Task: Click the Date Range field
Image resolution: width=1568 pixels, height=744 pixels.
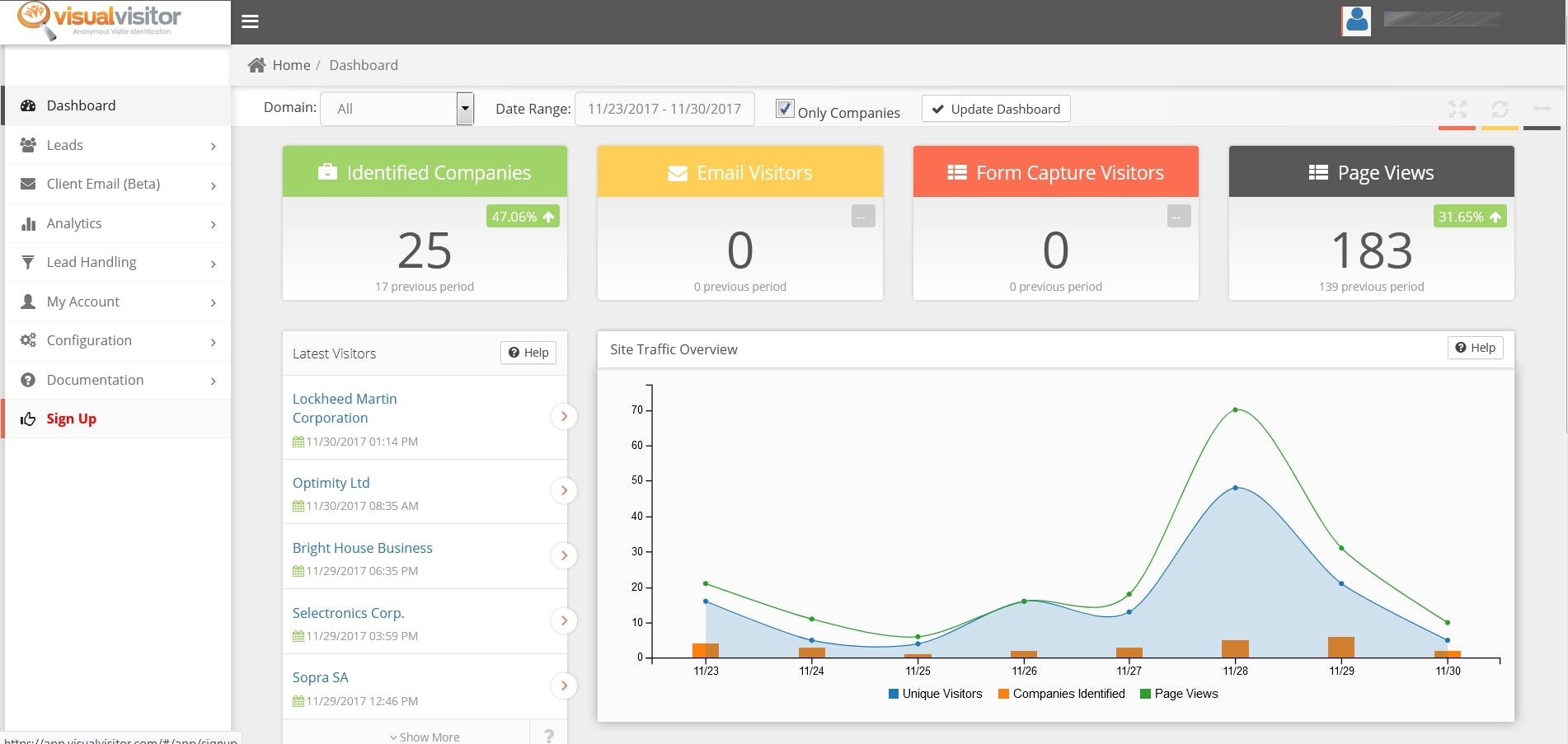Action: (x=664, y=108)
